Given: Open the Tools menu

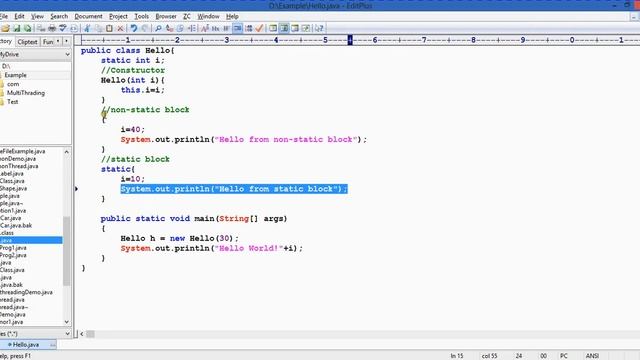Looking at the screenshot, I should [141, 16].
